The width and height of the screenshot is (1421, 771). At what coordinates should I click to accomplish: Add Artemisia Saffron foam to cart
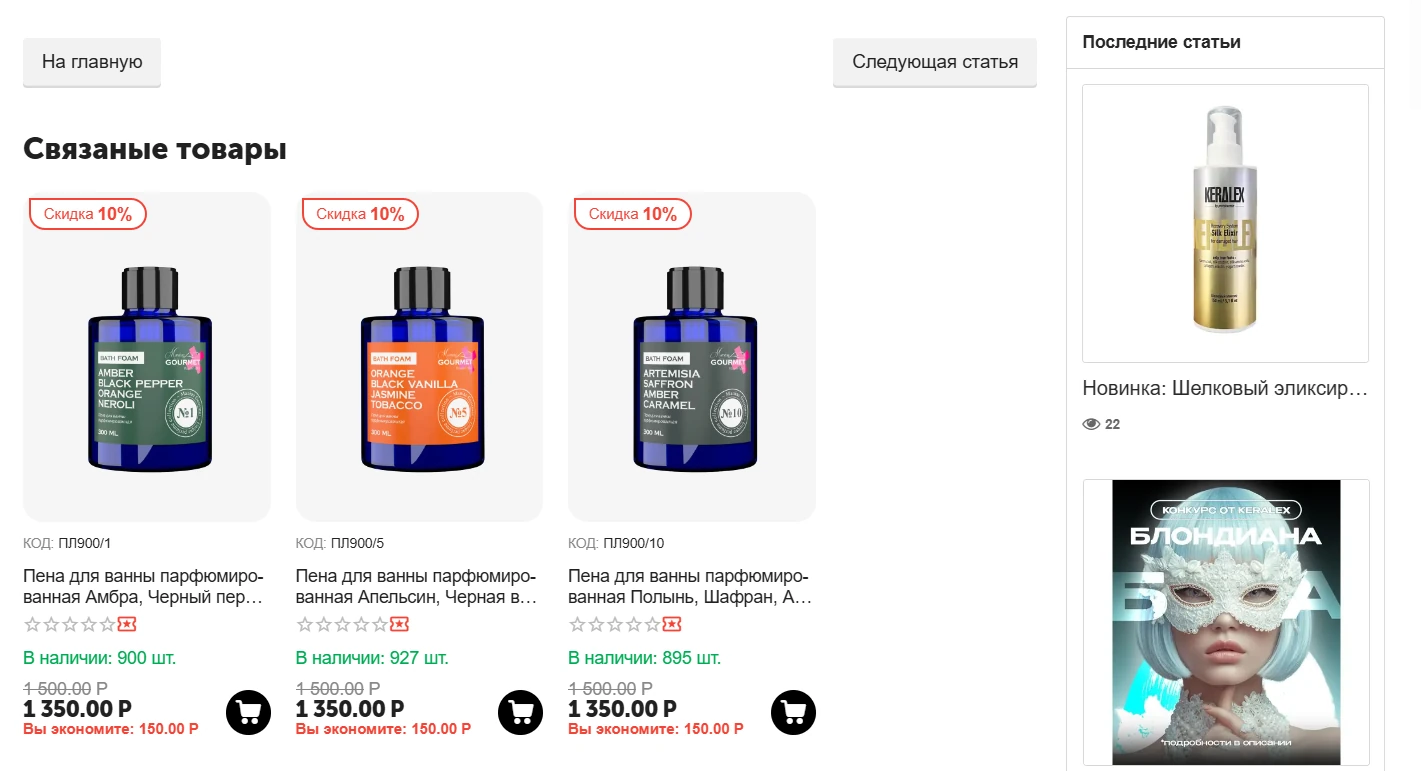(x=794, y=712)
